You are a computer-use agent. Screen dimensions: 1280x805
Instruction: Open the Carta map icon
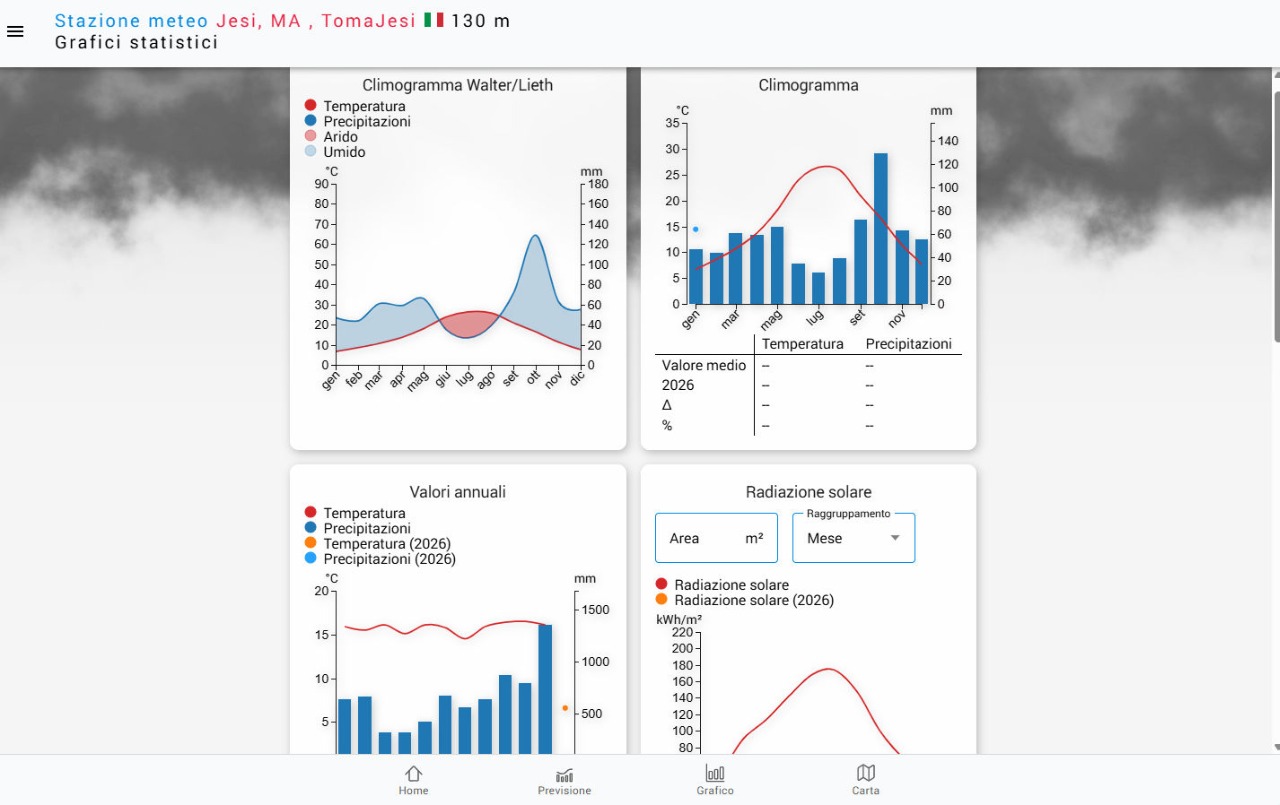[x=866, y=779]
